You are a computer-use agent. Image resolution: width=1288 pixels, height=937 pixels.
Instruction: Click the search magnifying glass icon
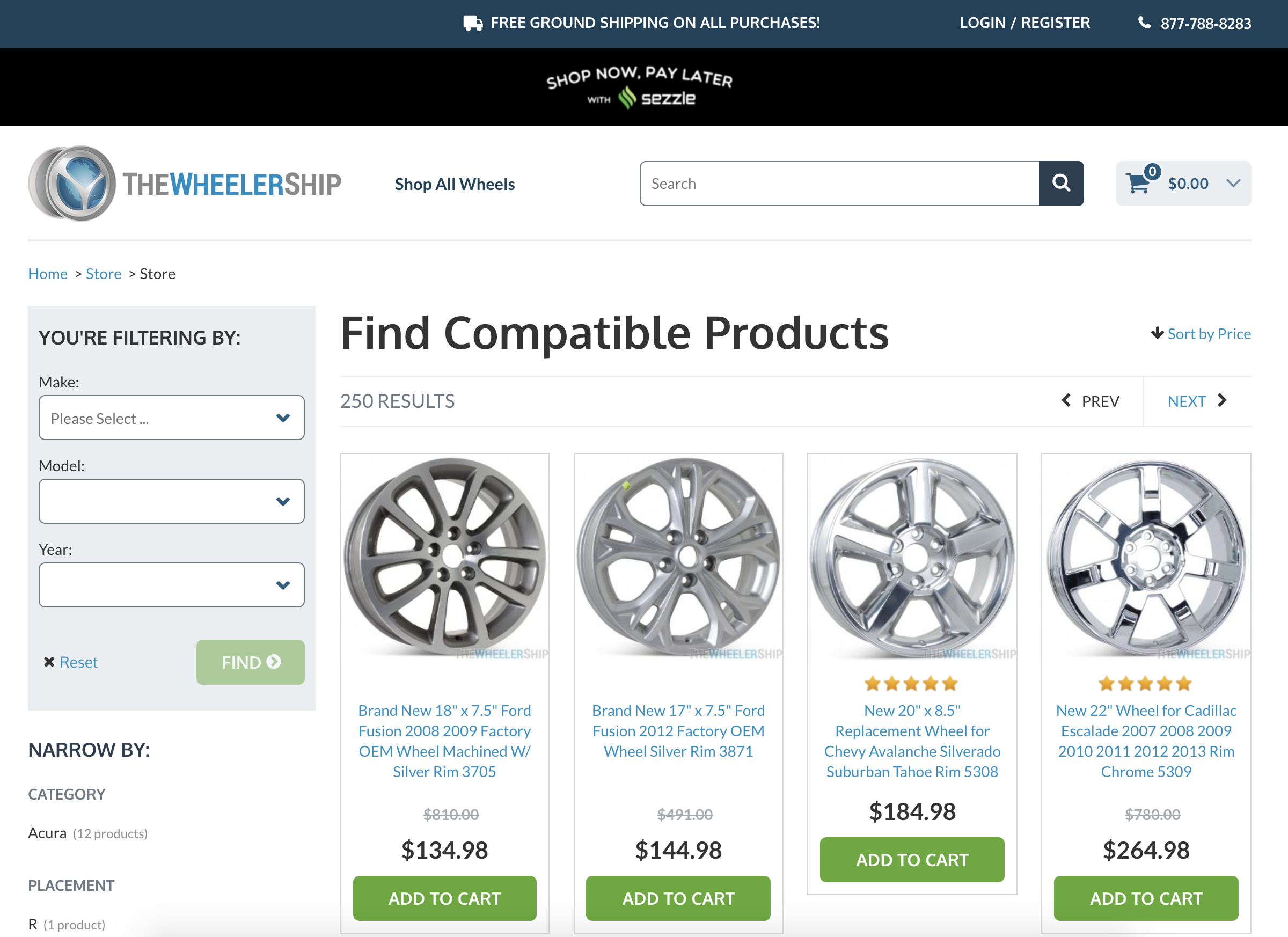point(1061,183)
